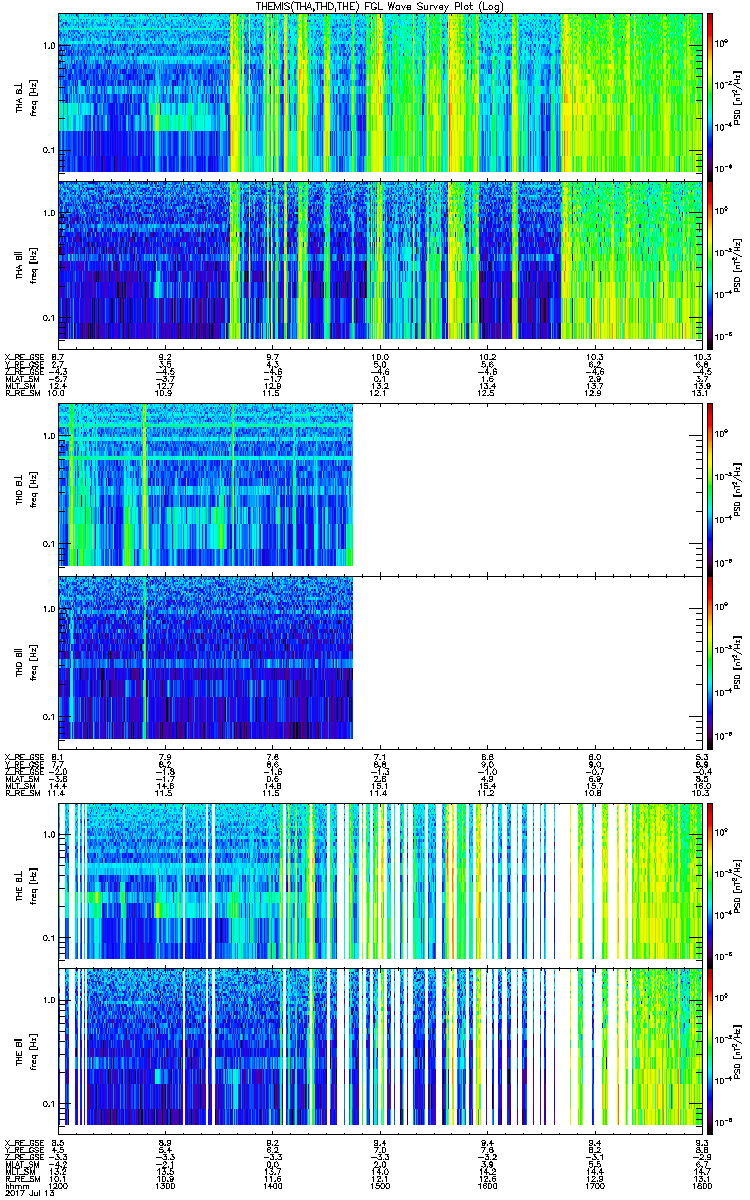Image resolution: width=750 pixels, height=1200 pixels.
Task: Click the '0.1' tick on THA B⊥ frequency axis
Action: coord(48,151)
